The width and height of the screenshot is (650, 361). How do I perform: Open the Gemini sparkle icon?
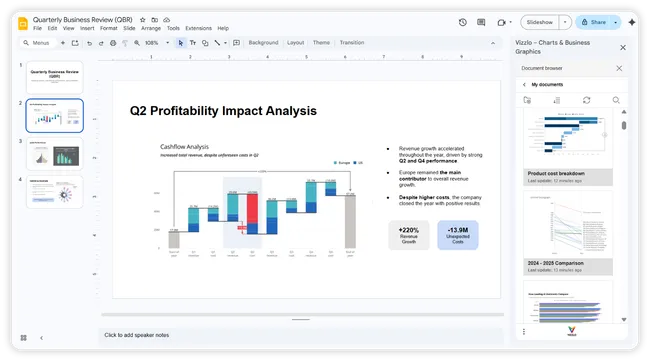point(632,22)
